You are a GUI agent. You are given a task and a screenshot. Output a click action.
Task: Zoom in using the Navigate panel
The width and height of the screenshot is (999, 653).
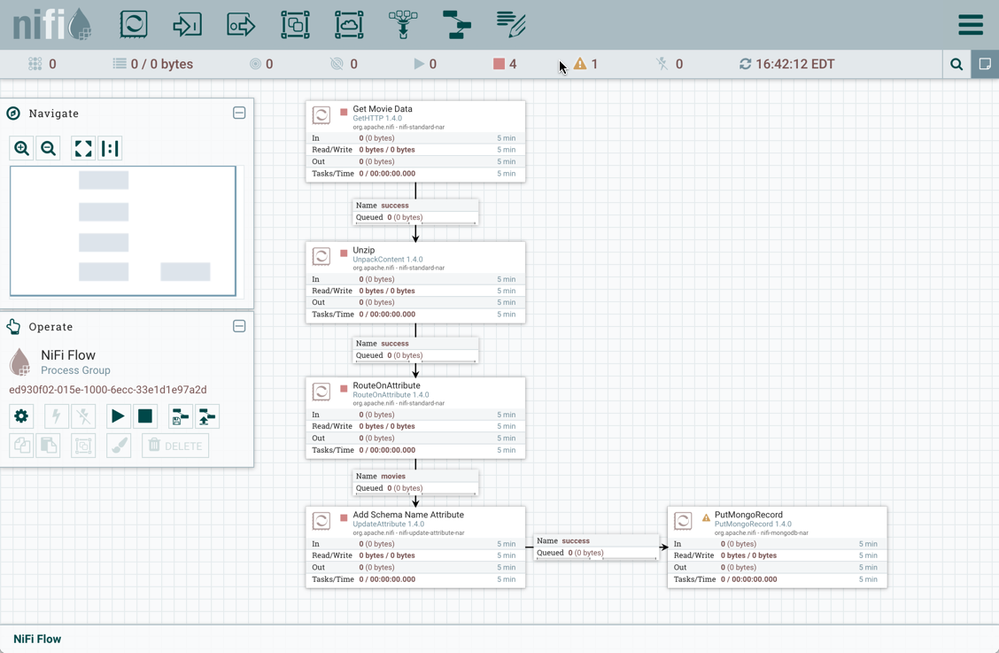[x=22, y=149]
